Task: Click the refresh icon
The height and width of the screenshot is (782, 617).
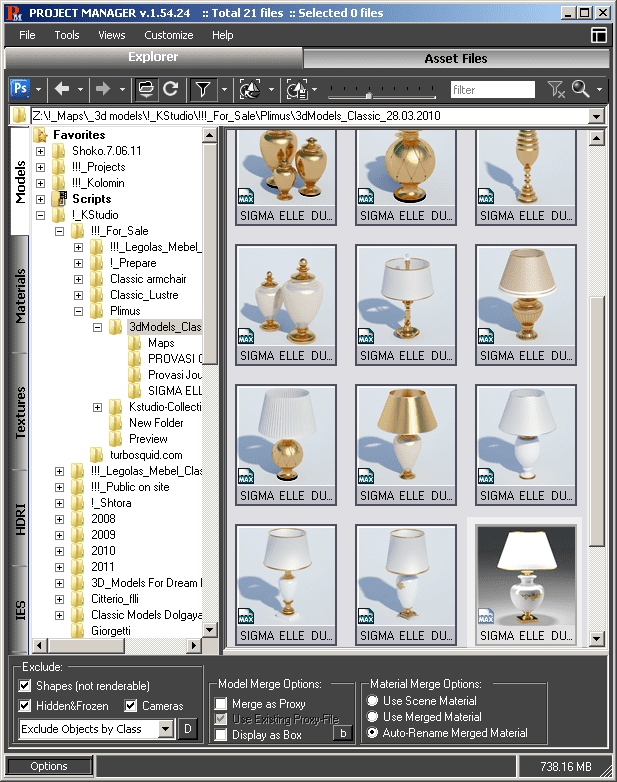Action: [x=171, y=89]
